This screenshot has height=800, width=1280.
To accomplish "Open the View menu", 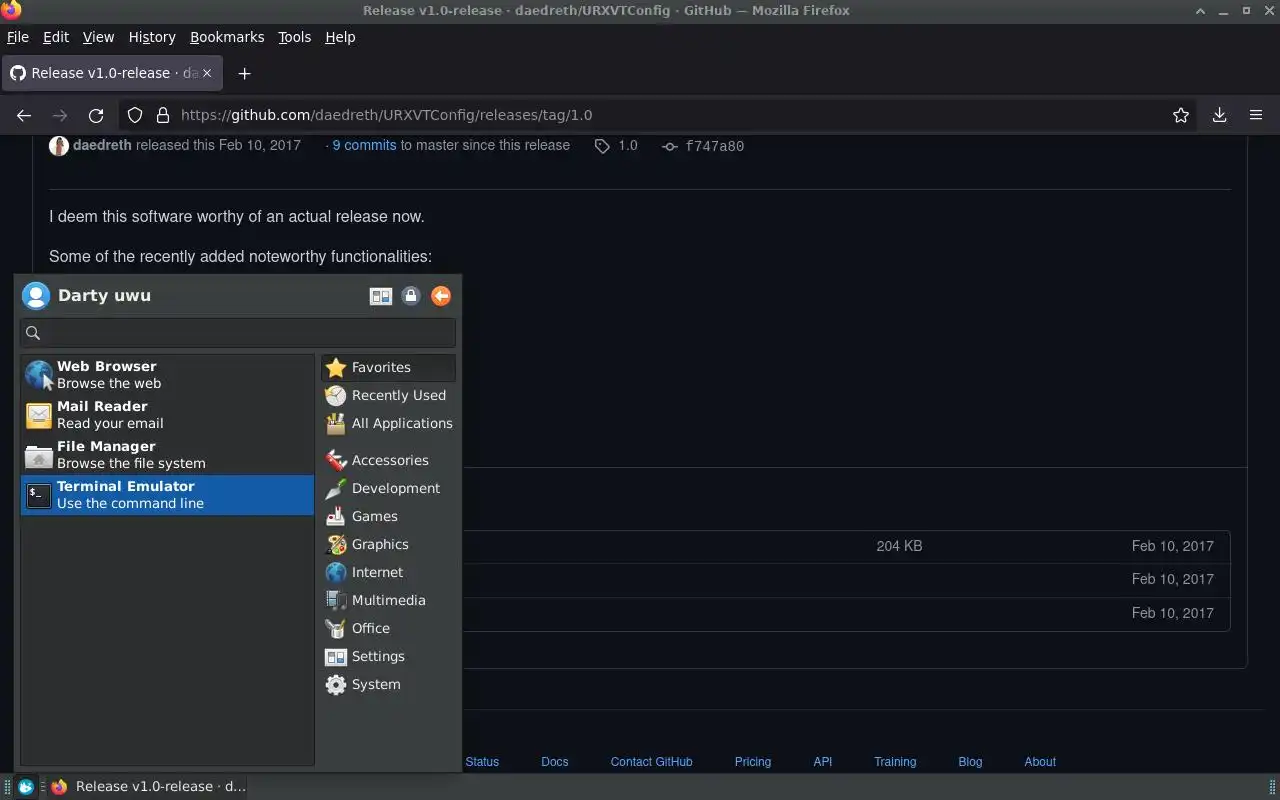I will coord(98,37).
